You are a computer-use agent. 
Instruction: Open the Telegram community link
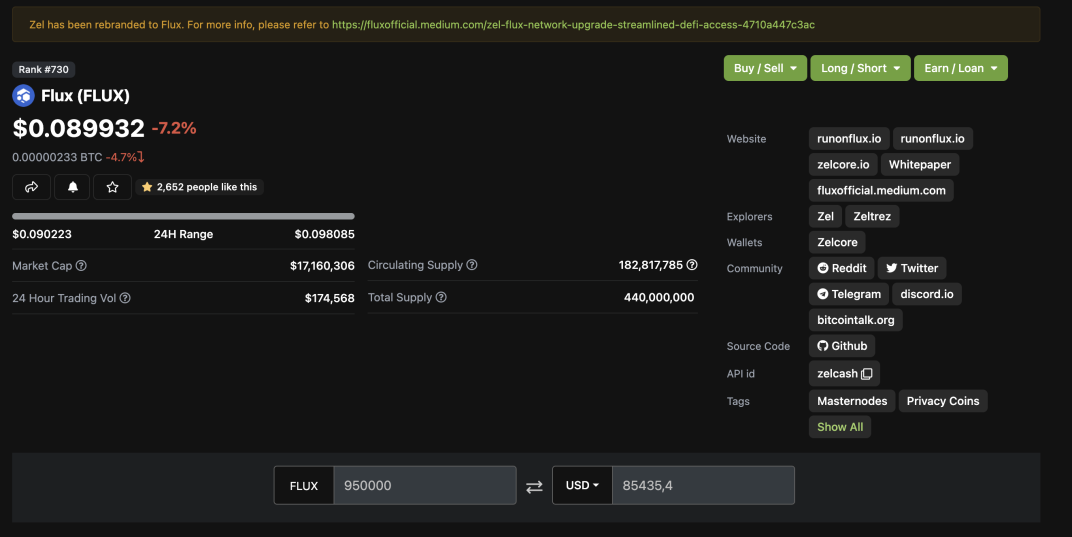pos(849,294)
